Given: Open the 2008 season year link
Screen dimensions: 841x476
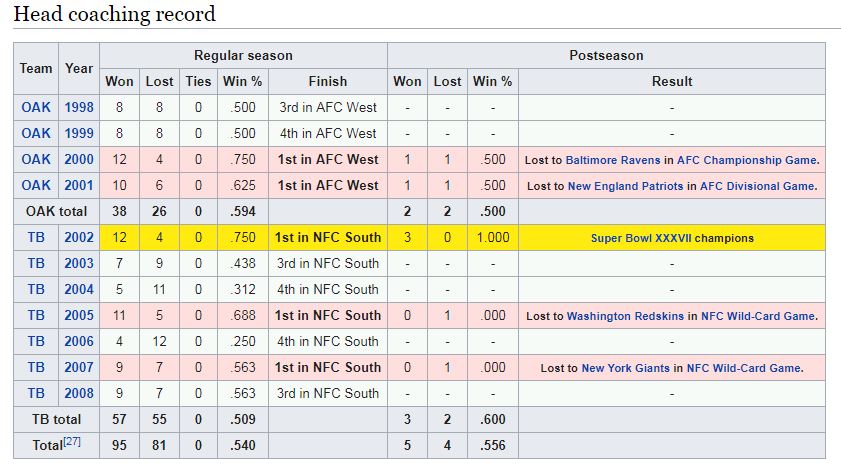Looking at the screenshot, I should (79, 393).
